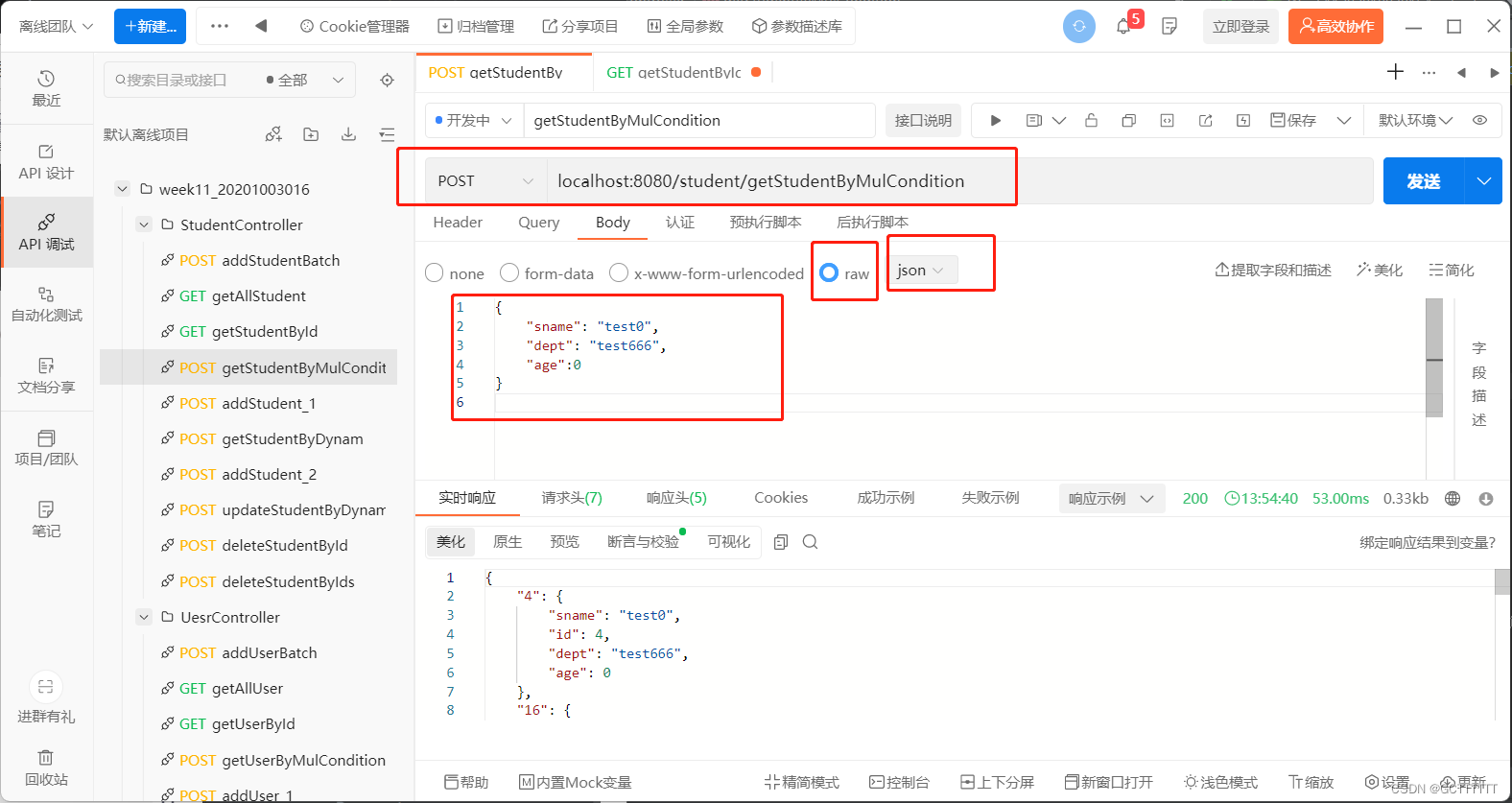Select the none body type radio
This screenshot has width=1512, height=803.
click(x=434, y=273)
